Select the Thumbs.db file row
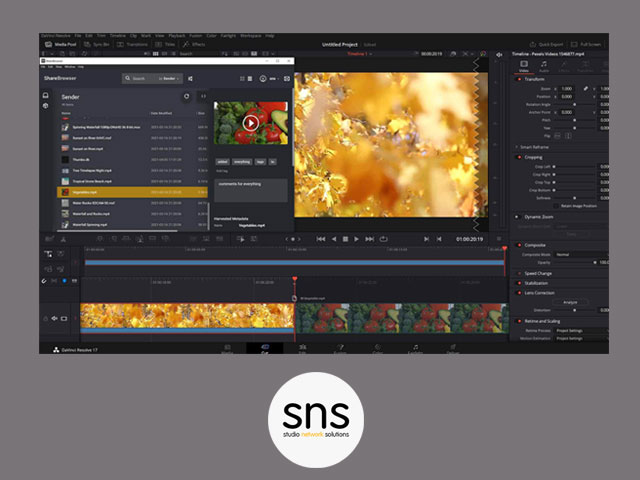640x480 pixels. [132, 160]
